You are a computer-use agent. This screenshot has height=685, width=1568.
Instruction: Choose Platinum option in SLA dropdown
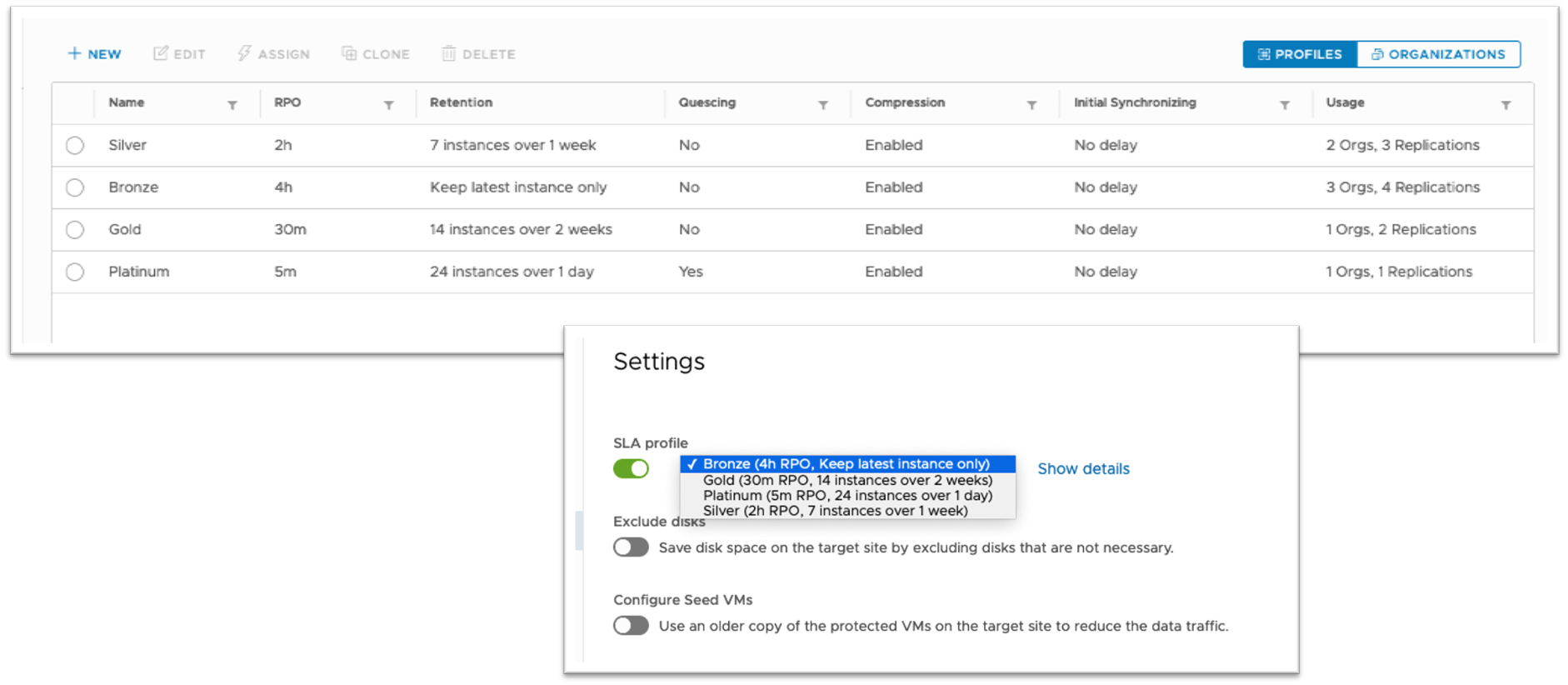[x=847, y=495]
